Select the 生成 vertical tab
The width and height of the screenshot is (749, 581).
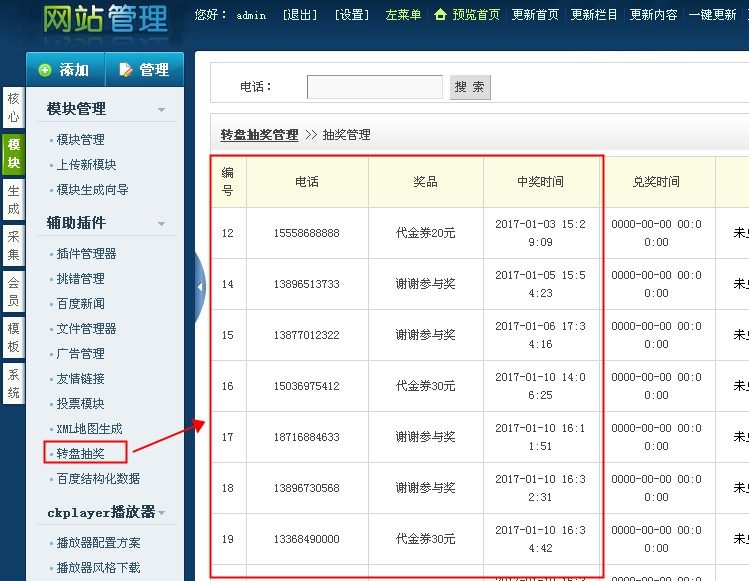[x=13, y=199]
